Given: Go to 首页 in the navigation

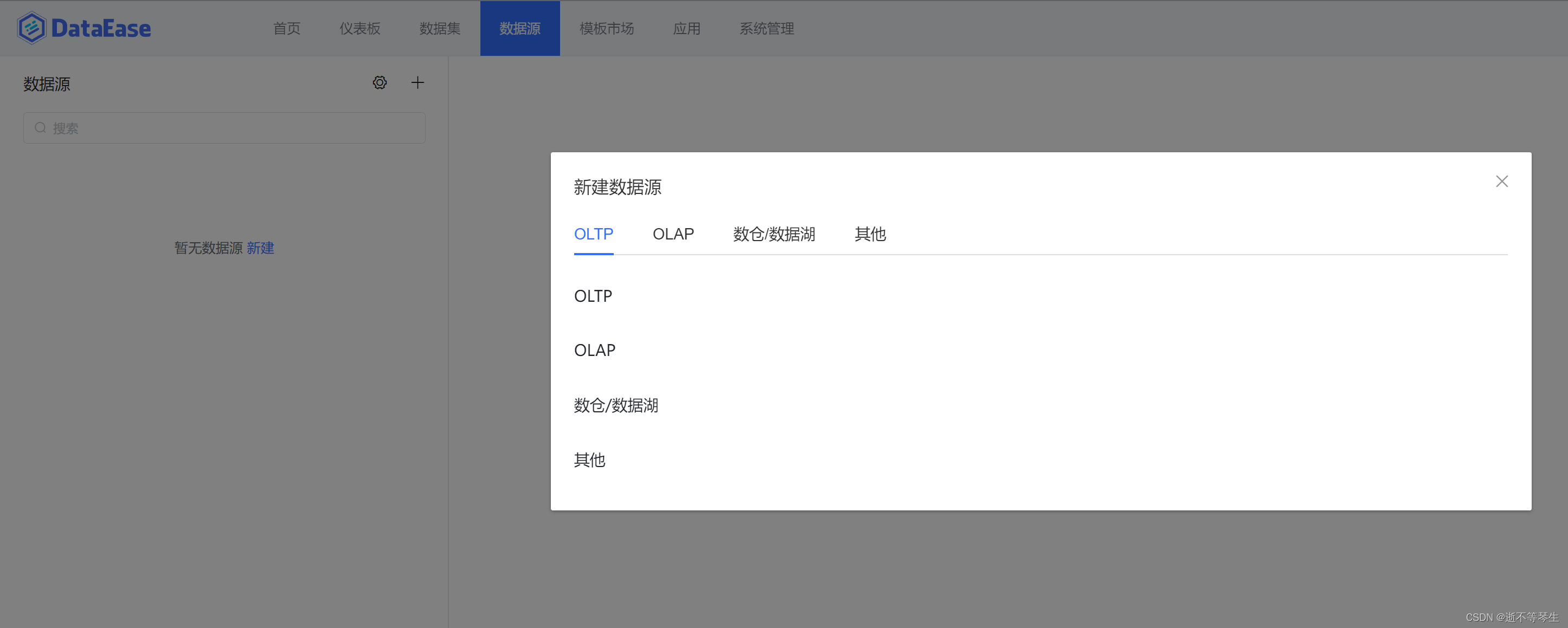Looking at the screenshot, I should click(287, 29).
